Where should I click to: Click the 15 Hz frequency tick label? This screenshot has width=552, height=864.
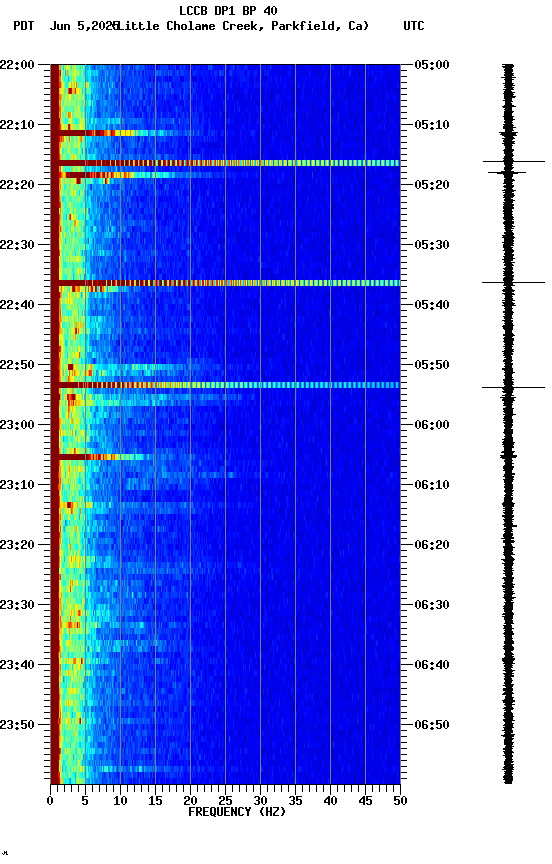tap(155, 801)
